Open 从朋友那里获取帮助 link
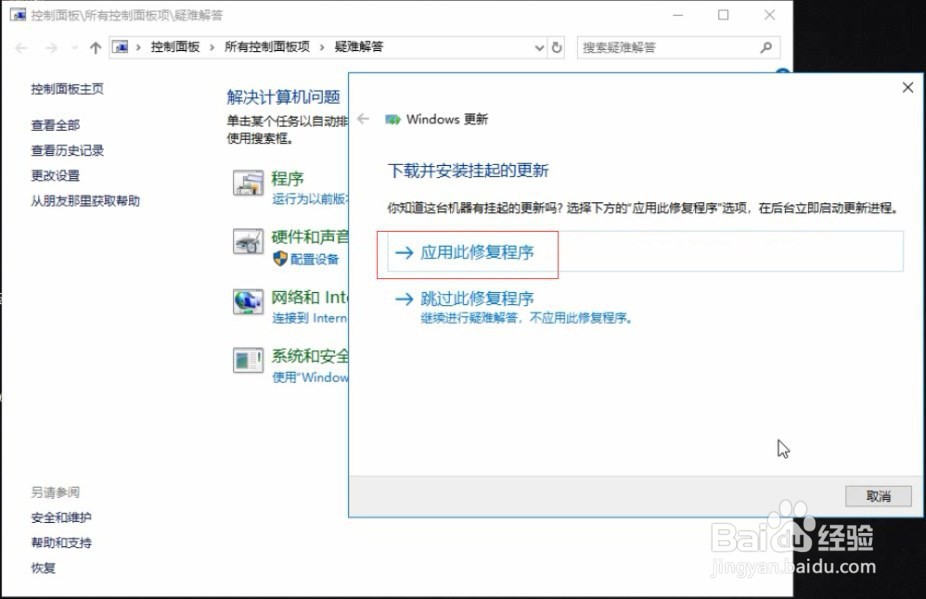 click(85, 201)
